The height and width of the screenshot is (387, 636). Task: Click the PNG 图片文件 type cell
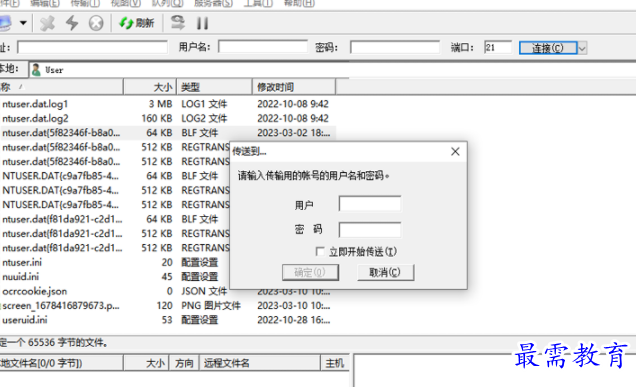click(x=211, y=305)
